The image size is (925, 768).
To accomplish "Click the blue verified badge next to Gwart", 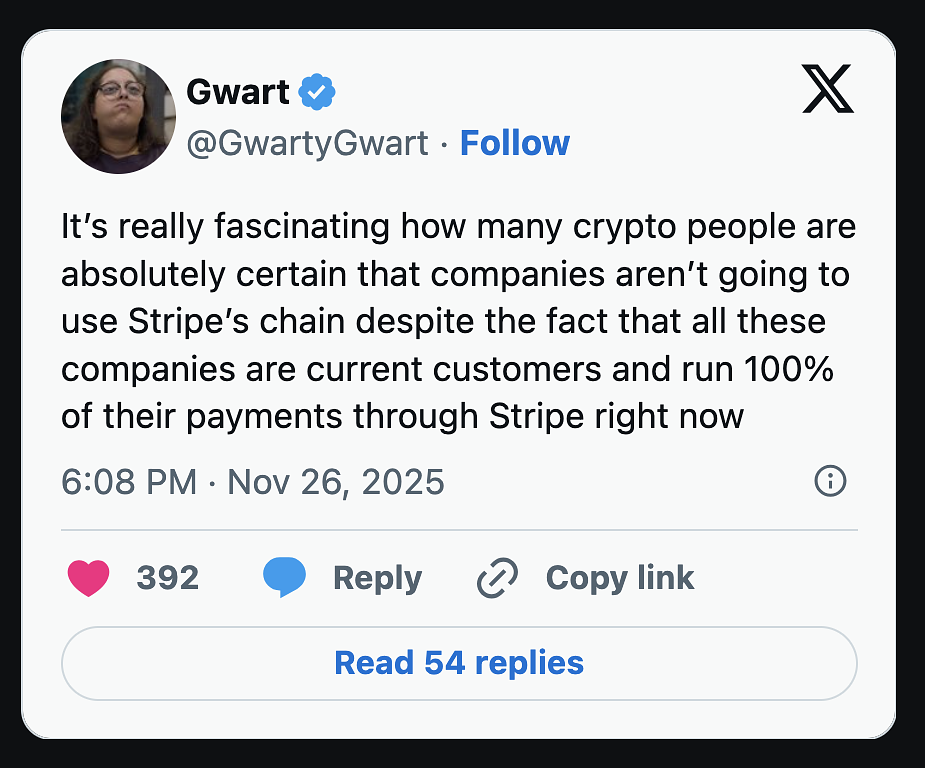I will coord(318,93).
